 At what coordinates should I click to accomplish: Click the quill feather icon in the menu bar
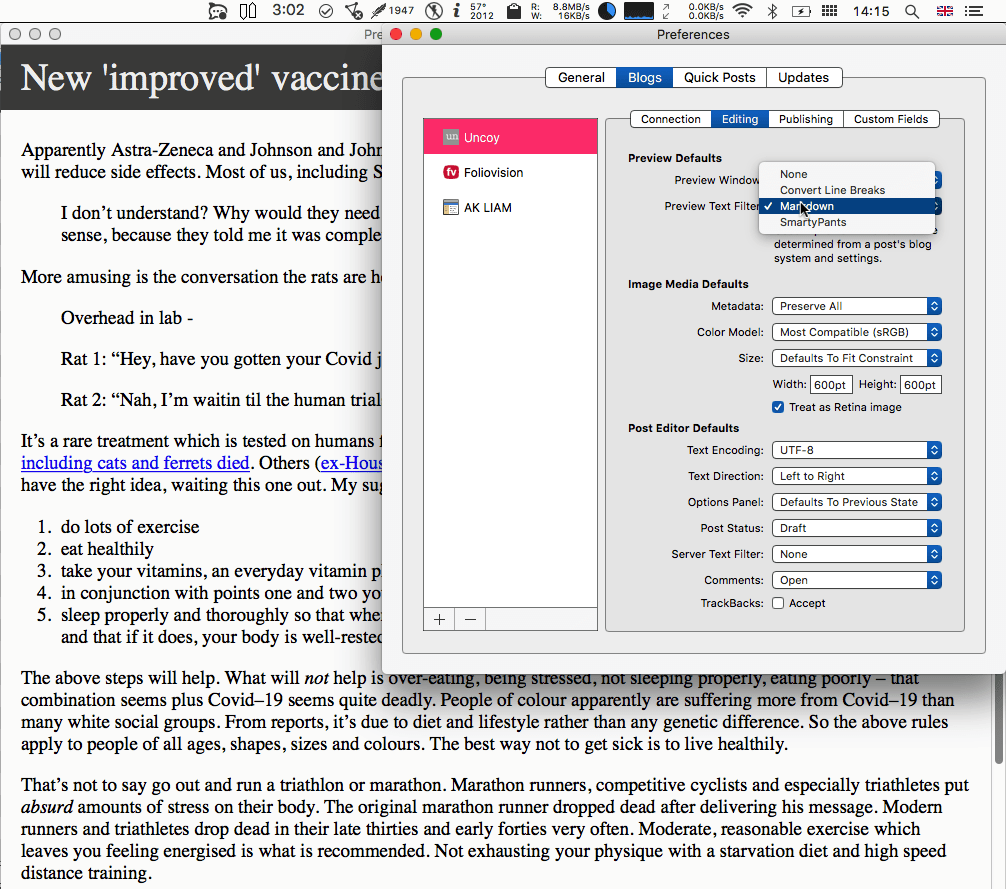point(379,10)
